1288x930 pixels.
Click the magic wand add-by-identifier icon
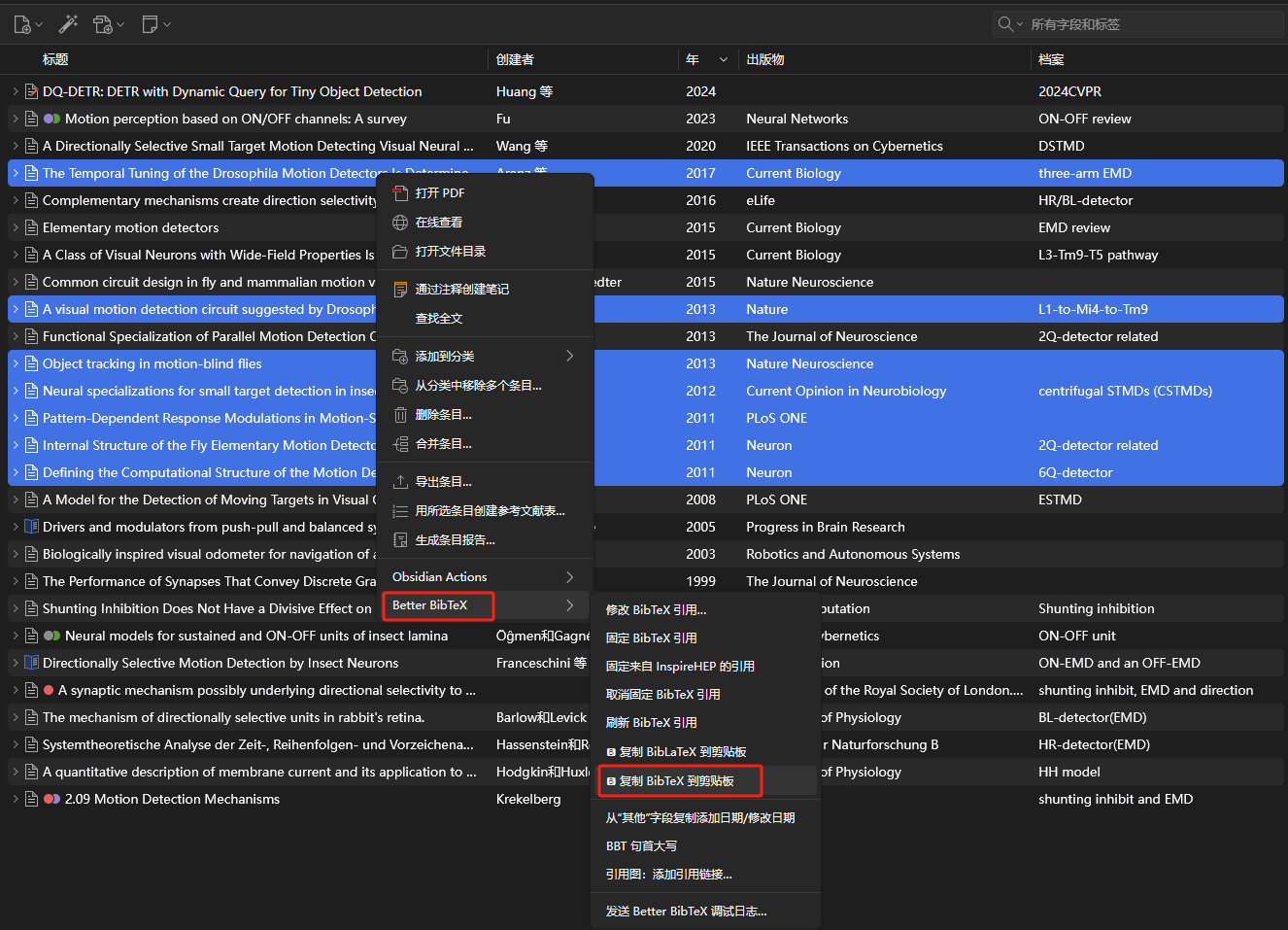(68, 24)
